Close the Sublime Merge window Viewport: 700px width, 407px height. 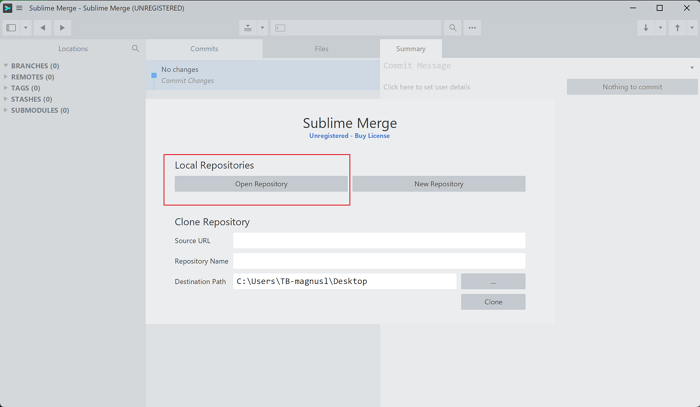click(687, 8)
